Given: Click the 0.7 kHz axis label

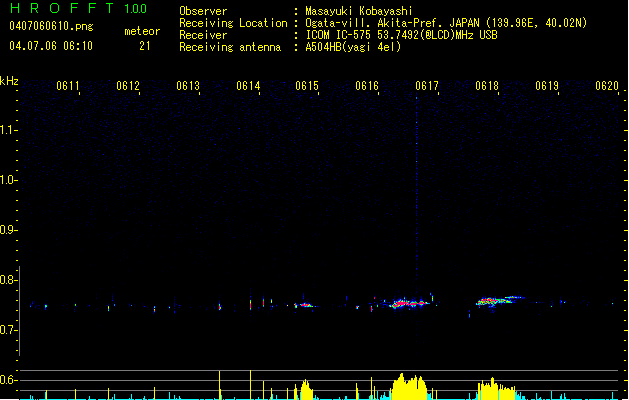Looking at the screenshot, I should (8, 330).
